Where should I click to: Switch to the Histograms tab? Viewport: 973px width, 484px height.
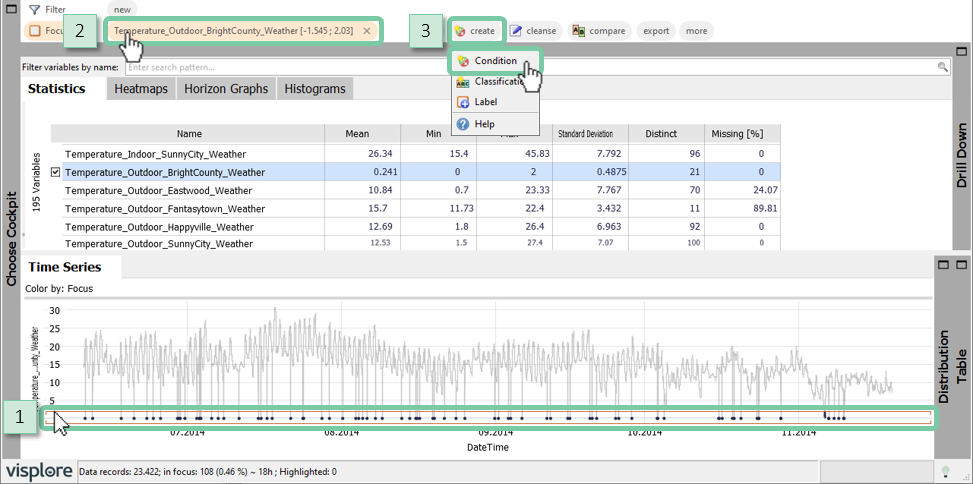coord(314,89)
